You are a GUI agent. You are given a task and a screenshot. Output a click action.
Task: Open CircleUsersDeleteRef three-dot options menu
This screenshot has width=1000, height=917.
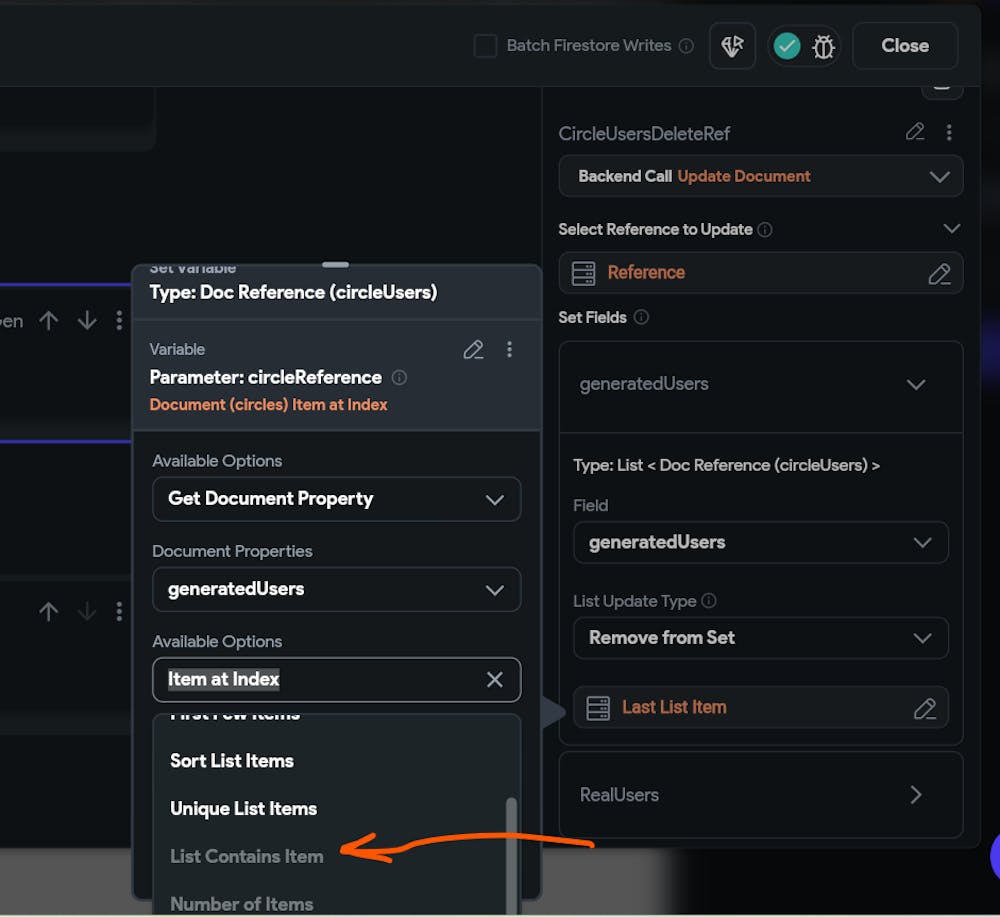click(949, 132)
